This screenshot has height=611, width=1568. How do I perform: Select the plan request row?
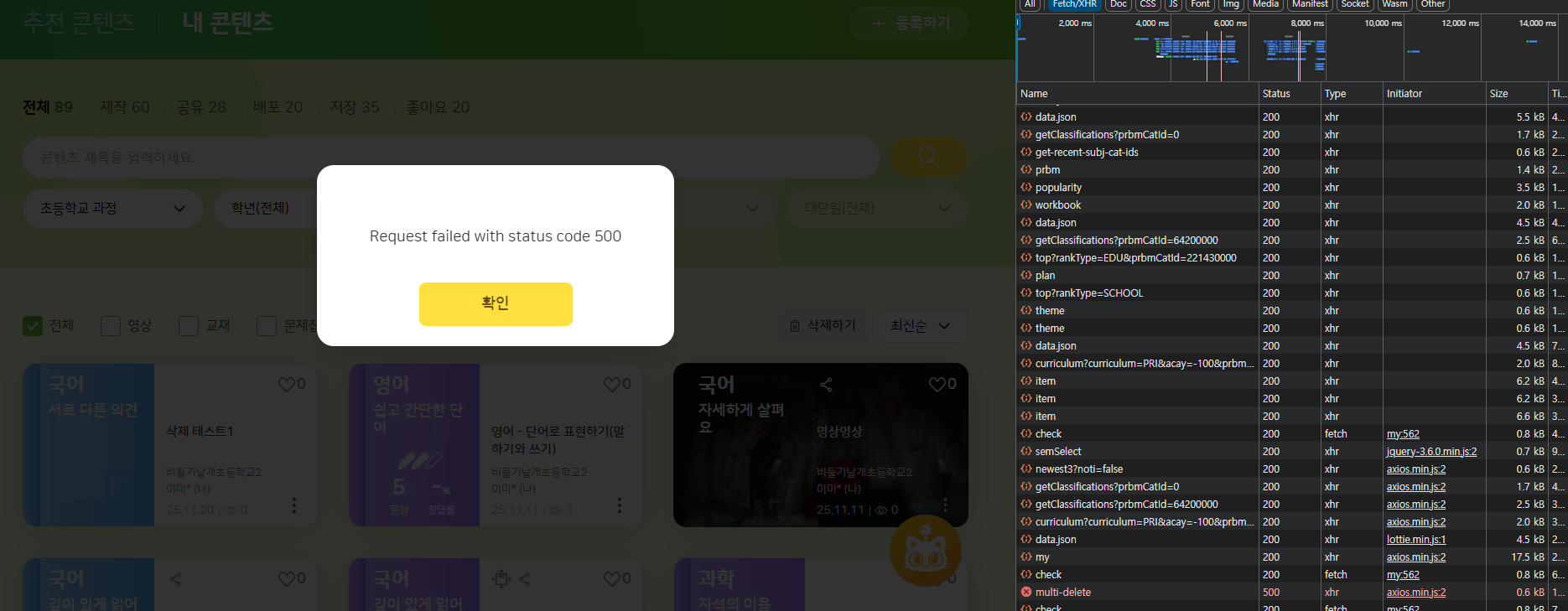[1292, 276]
